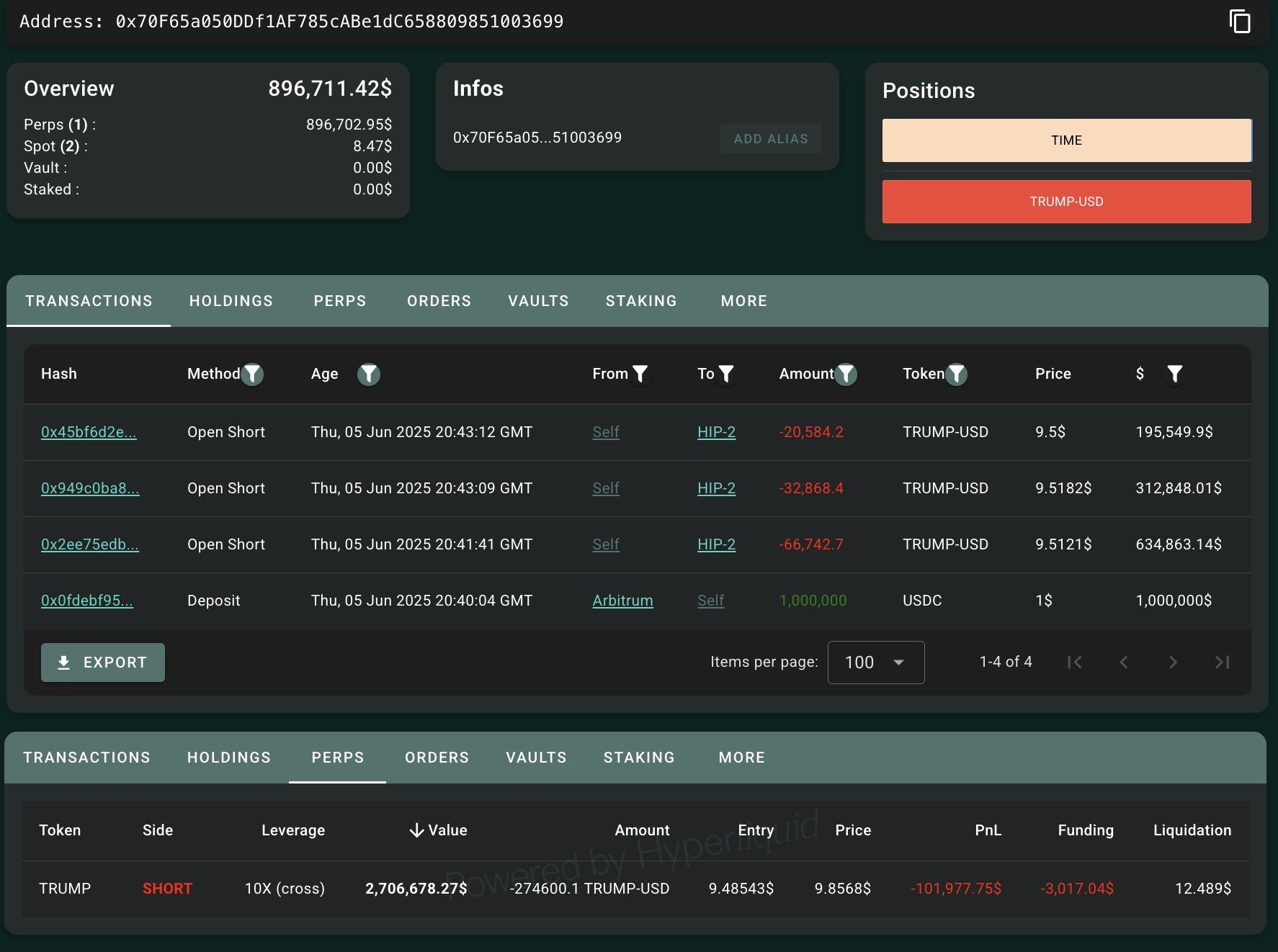Click the 12.489$ liquidation price
1278x952 pixels.
1203,889
